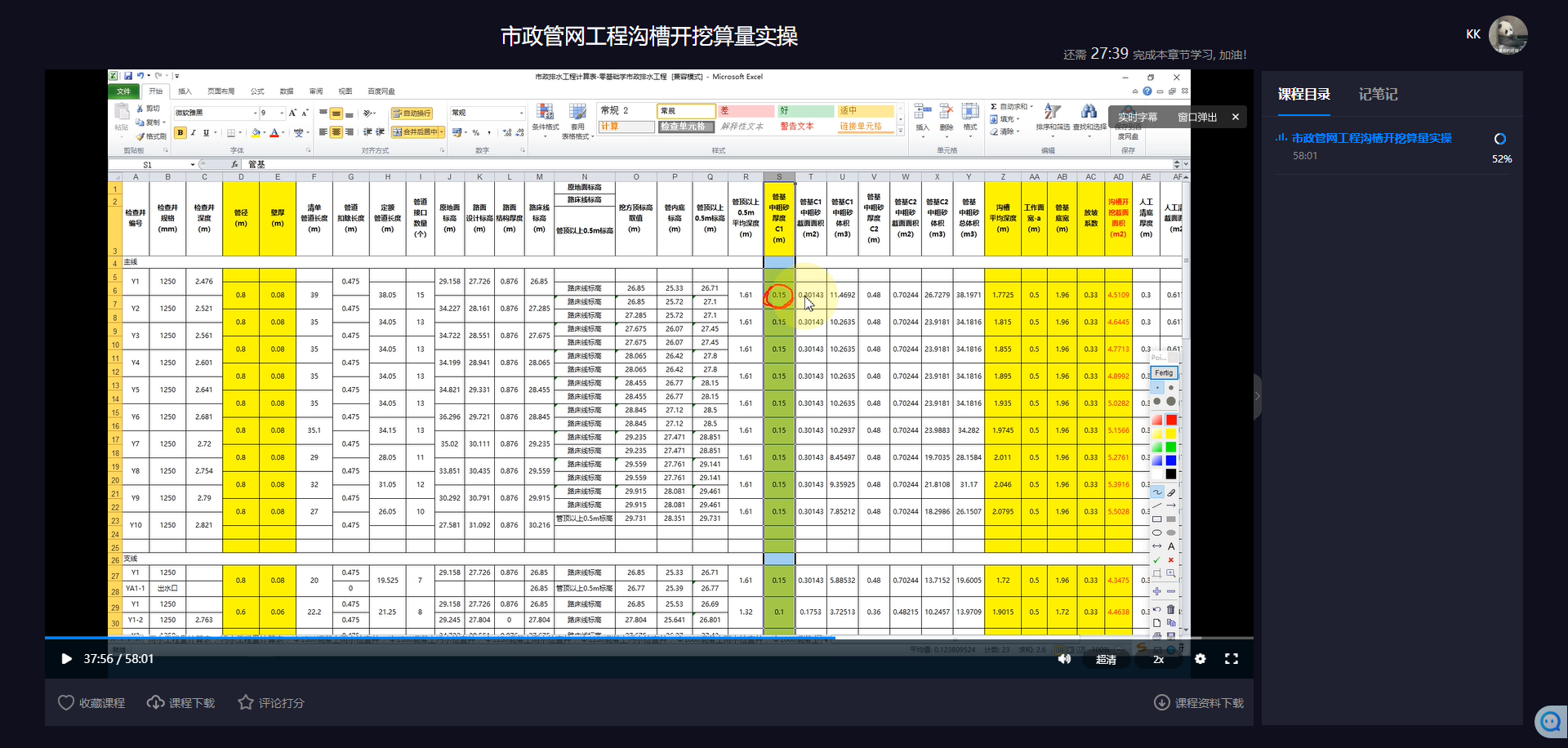The width and height of the screenshot is (1568, 748).
Task: Click the trash can icon in drawing palette
Action: point(1171,609)
